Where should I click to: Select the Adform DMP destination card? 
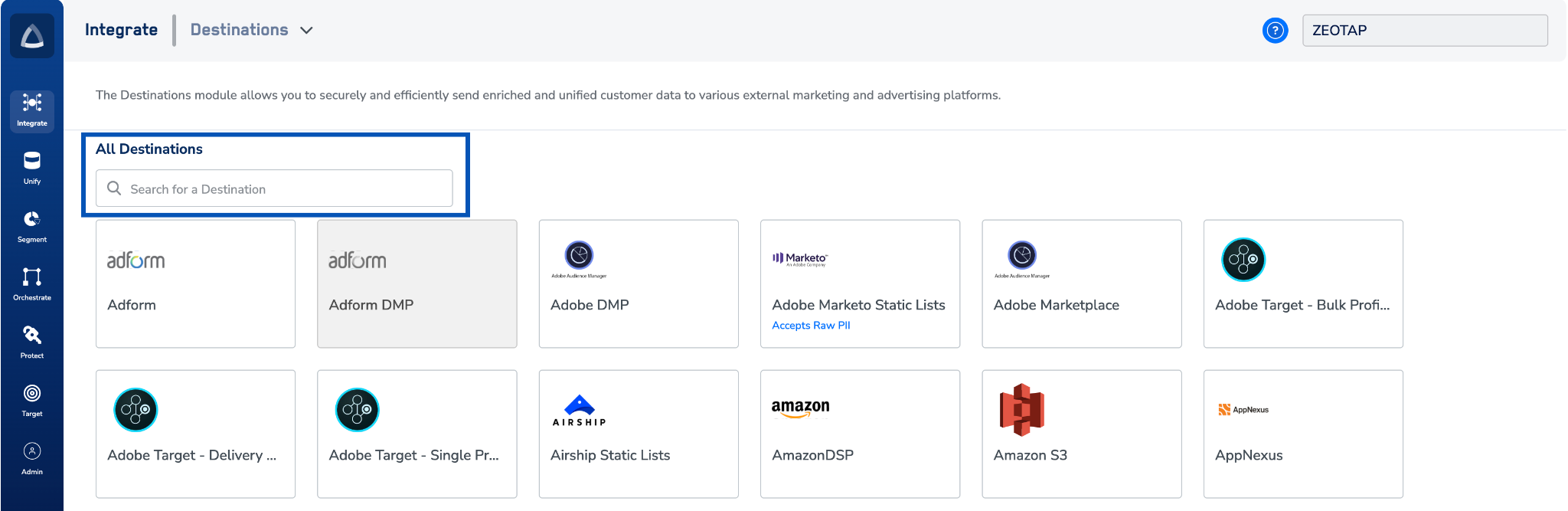(x=416, y=283)
